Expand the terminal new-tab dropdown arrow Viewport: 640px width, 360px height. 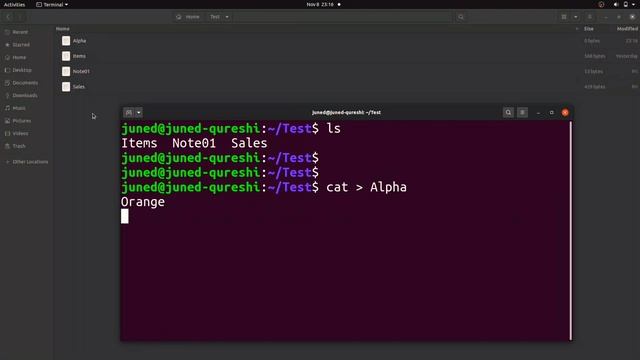click(139, 112)
